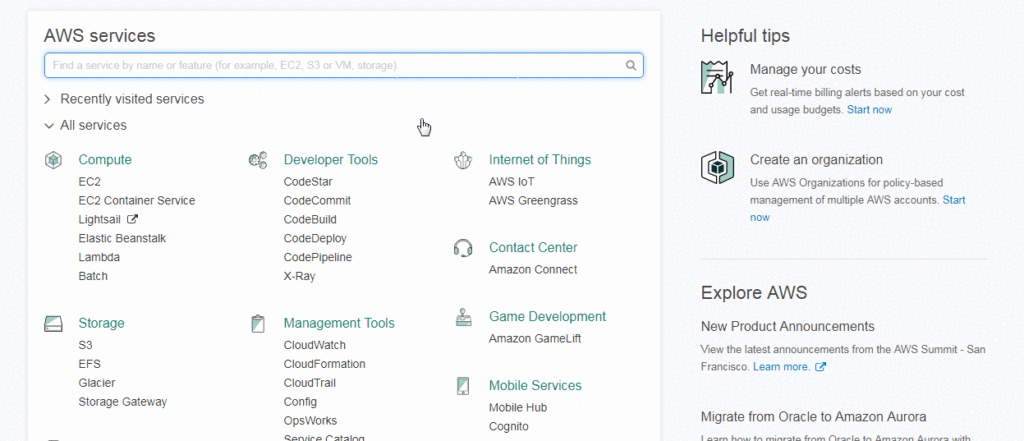The height and width of the screenshot is (441, 1024).
Task: Open Amazon Connect service
Action: pyautogui.click(x=534, y=269)
